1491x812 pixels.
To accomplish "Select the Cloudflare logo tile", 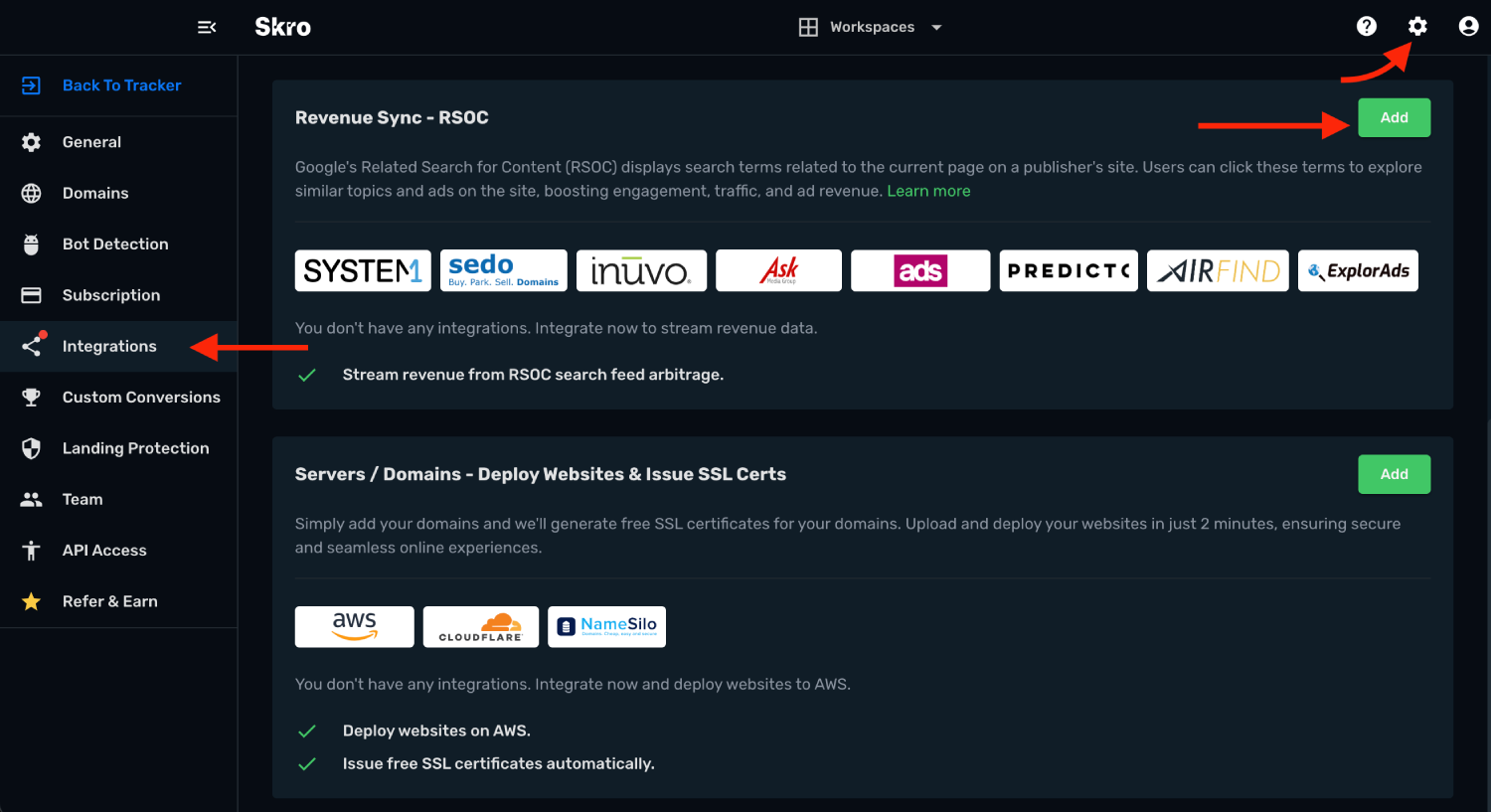I will [481, 627].
